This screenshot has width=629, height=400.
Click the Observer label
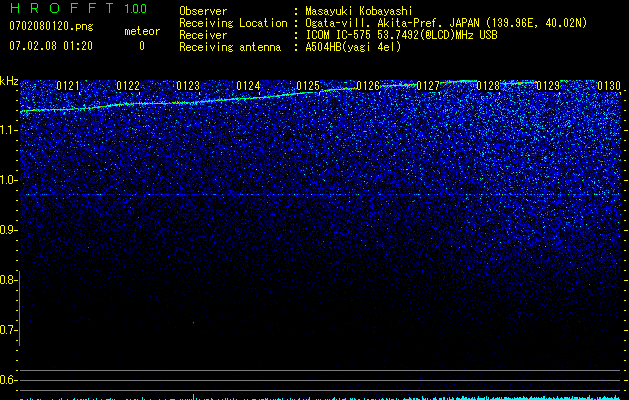[203, 11]
